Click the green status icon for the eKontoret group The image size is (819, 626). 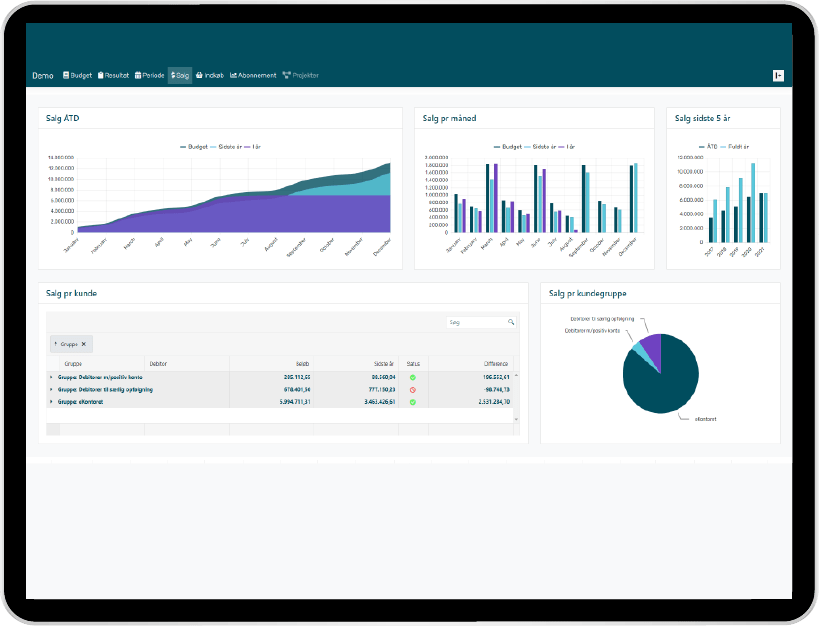pos(413,402)
